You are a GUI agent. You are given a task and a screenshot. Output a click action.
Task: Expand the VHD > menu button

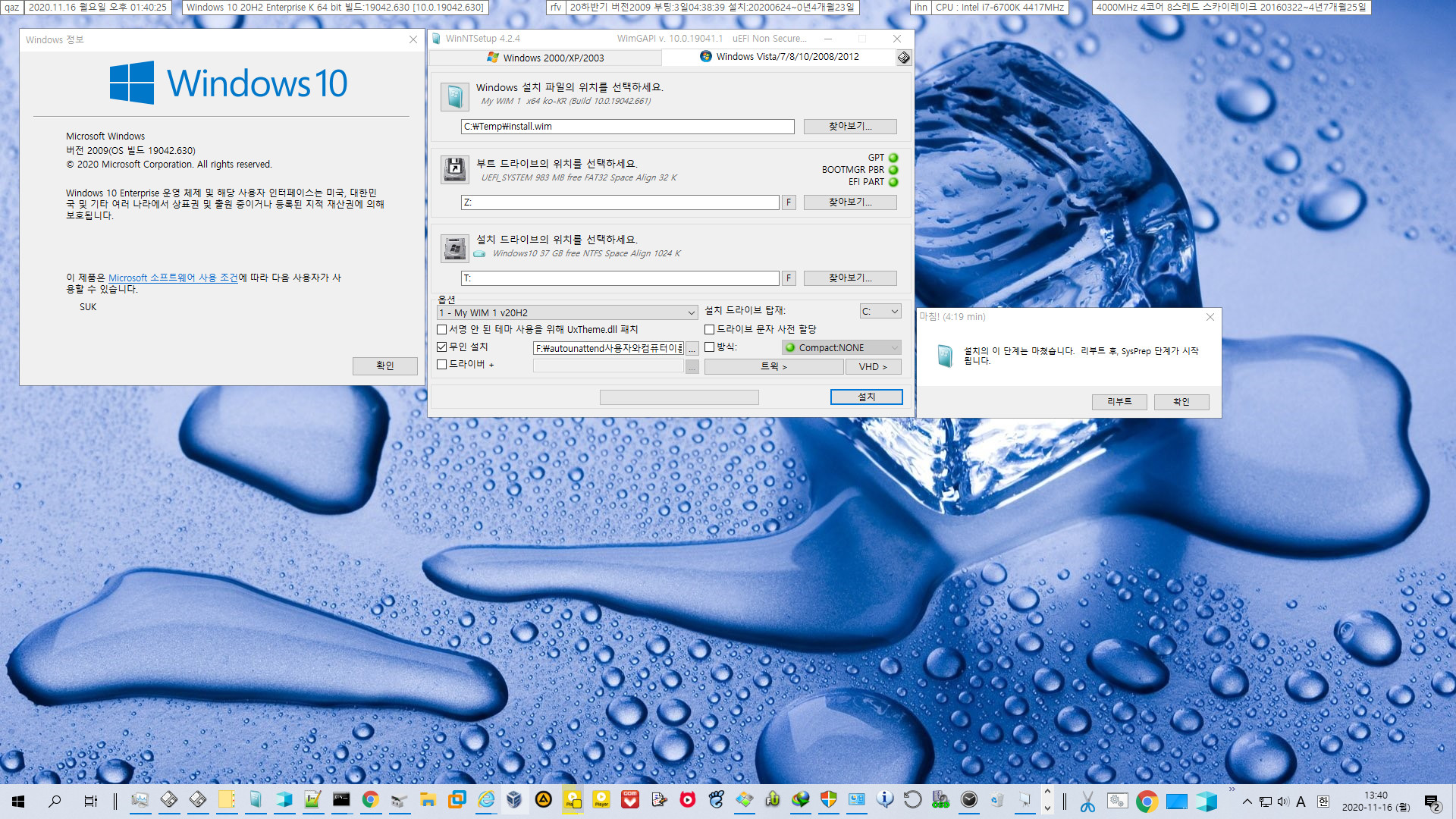873,366
